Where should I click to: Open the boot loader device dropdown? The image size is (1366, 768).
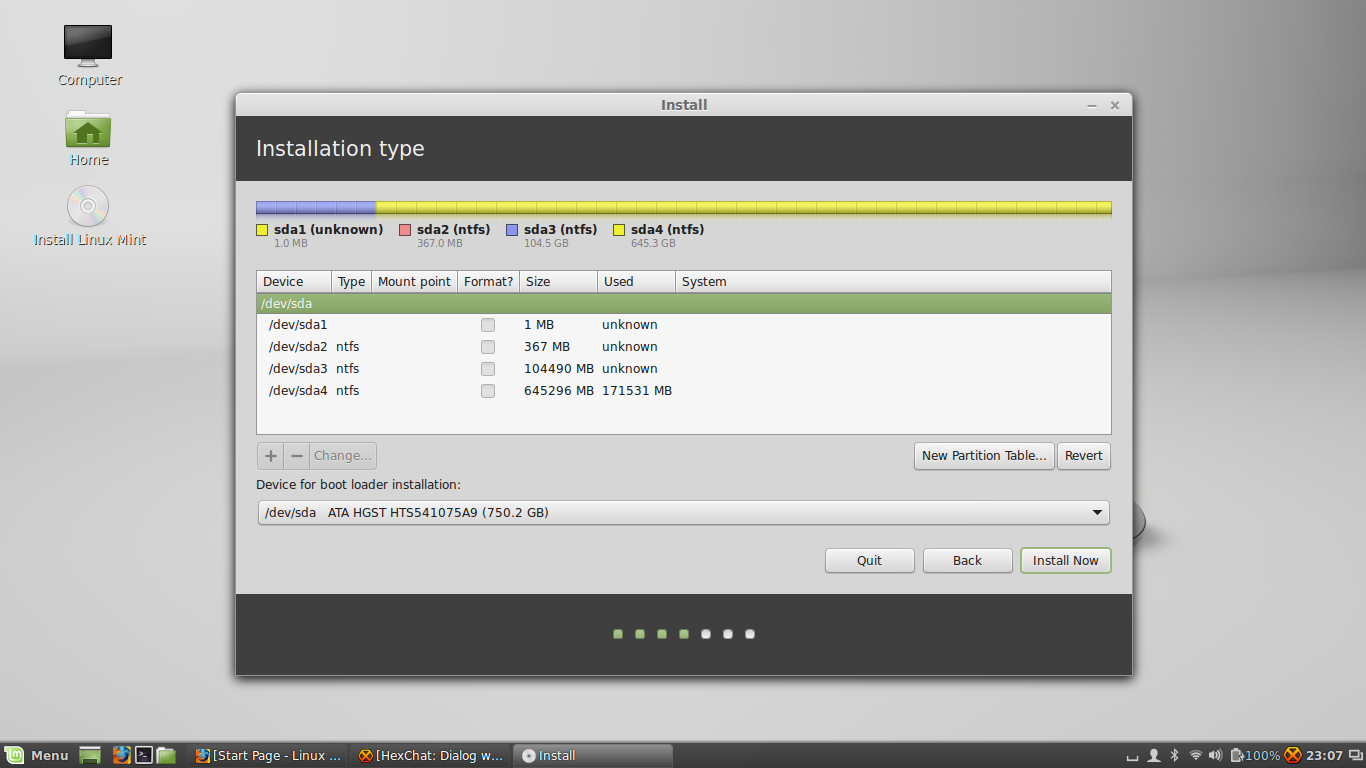684,513
